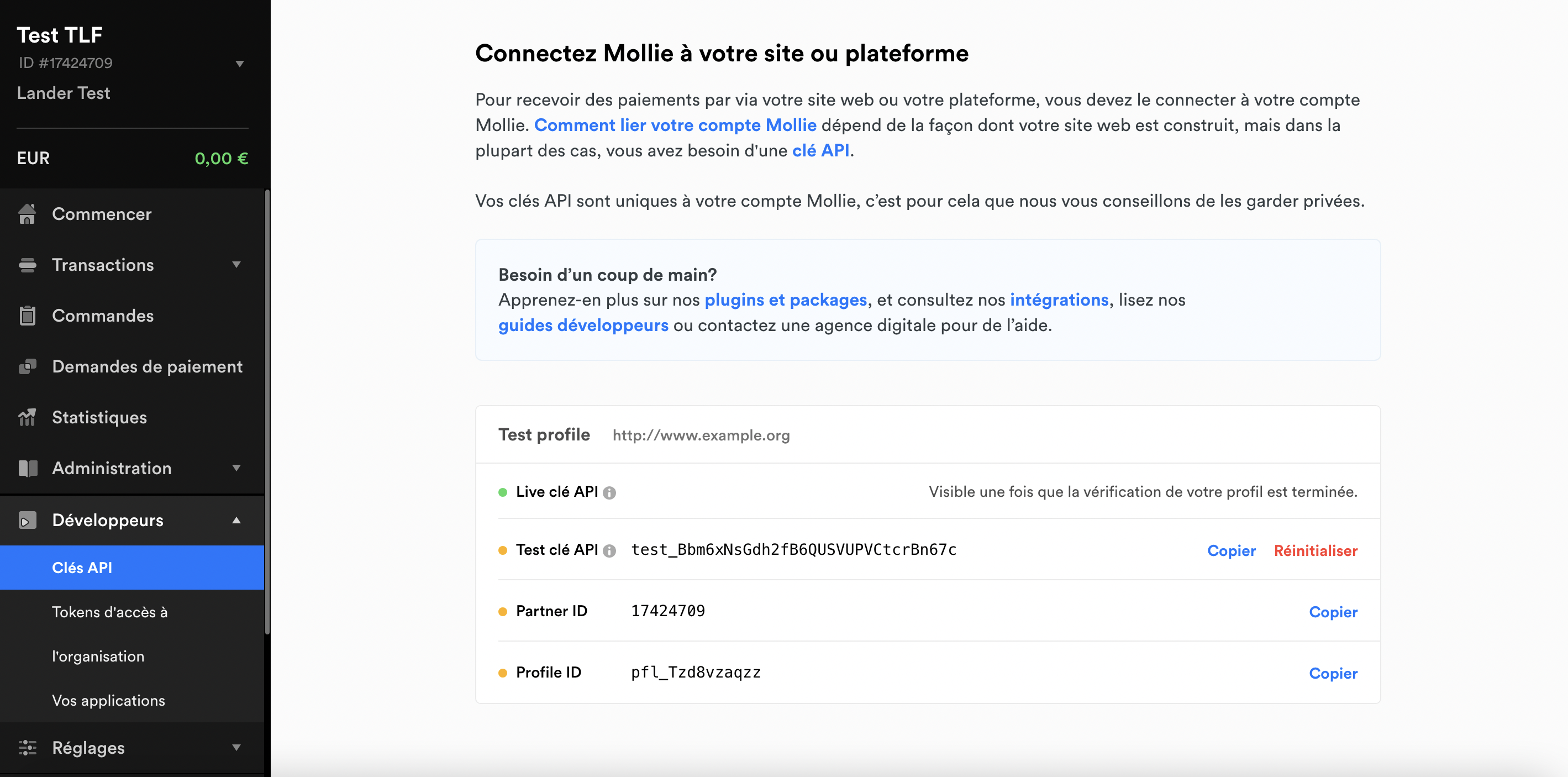Select the Clés API menu item
The image size is (1568, 777).
pyautogui.click(x=132, y=568)
